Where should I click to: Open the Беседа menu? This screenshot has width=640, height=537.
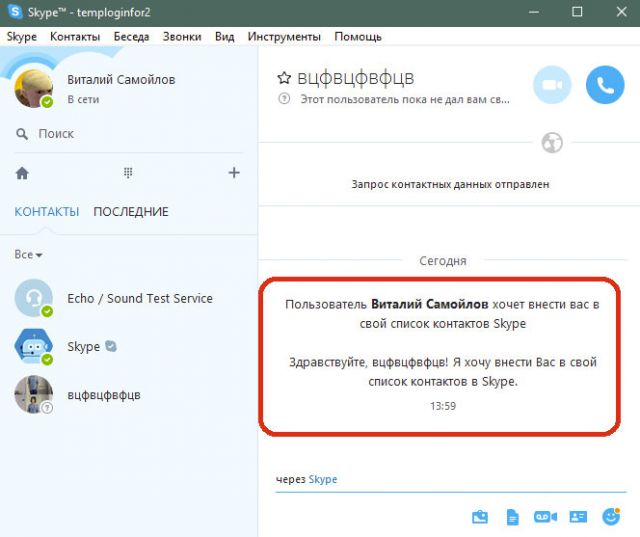tap(131, 37)
